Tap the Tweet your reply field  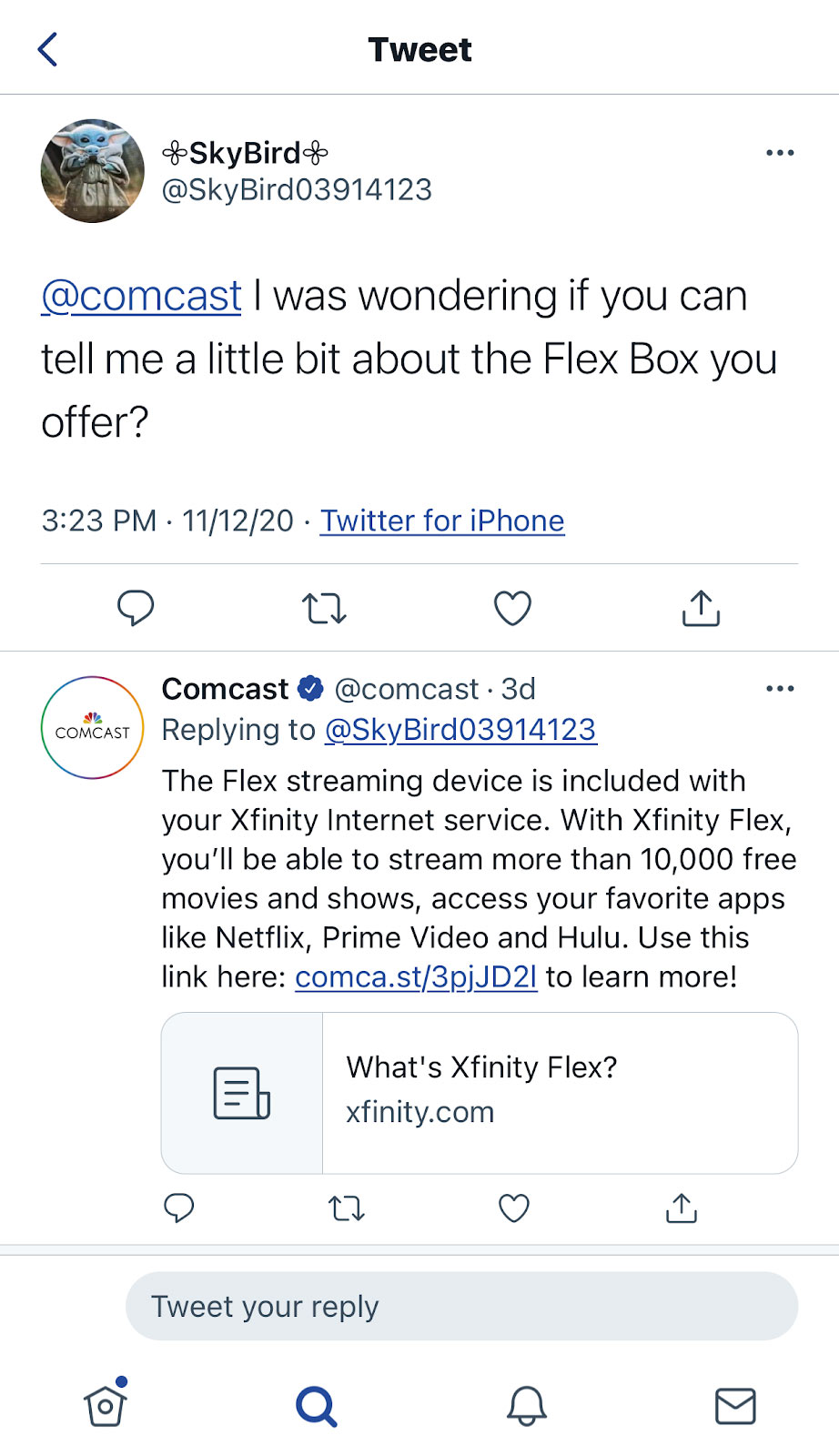462,1306
